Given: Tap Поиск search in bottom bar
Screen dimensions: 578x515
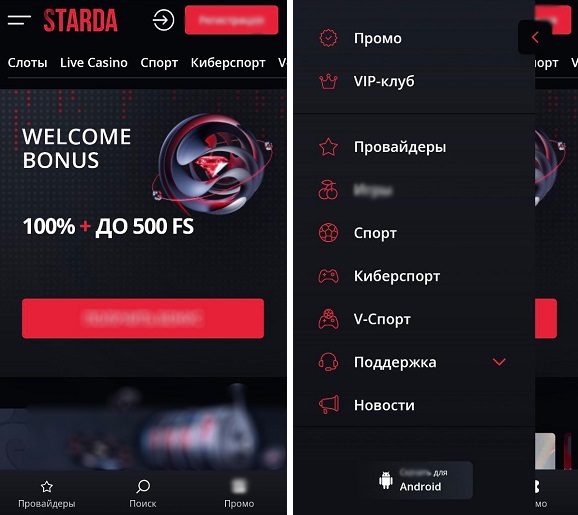Looking at the screenshot, I should 143,494.
